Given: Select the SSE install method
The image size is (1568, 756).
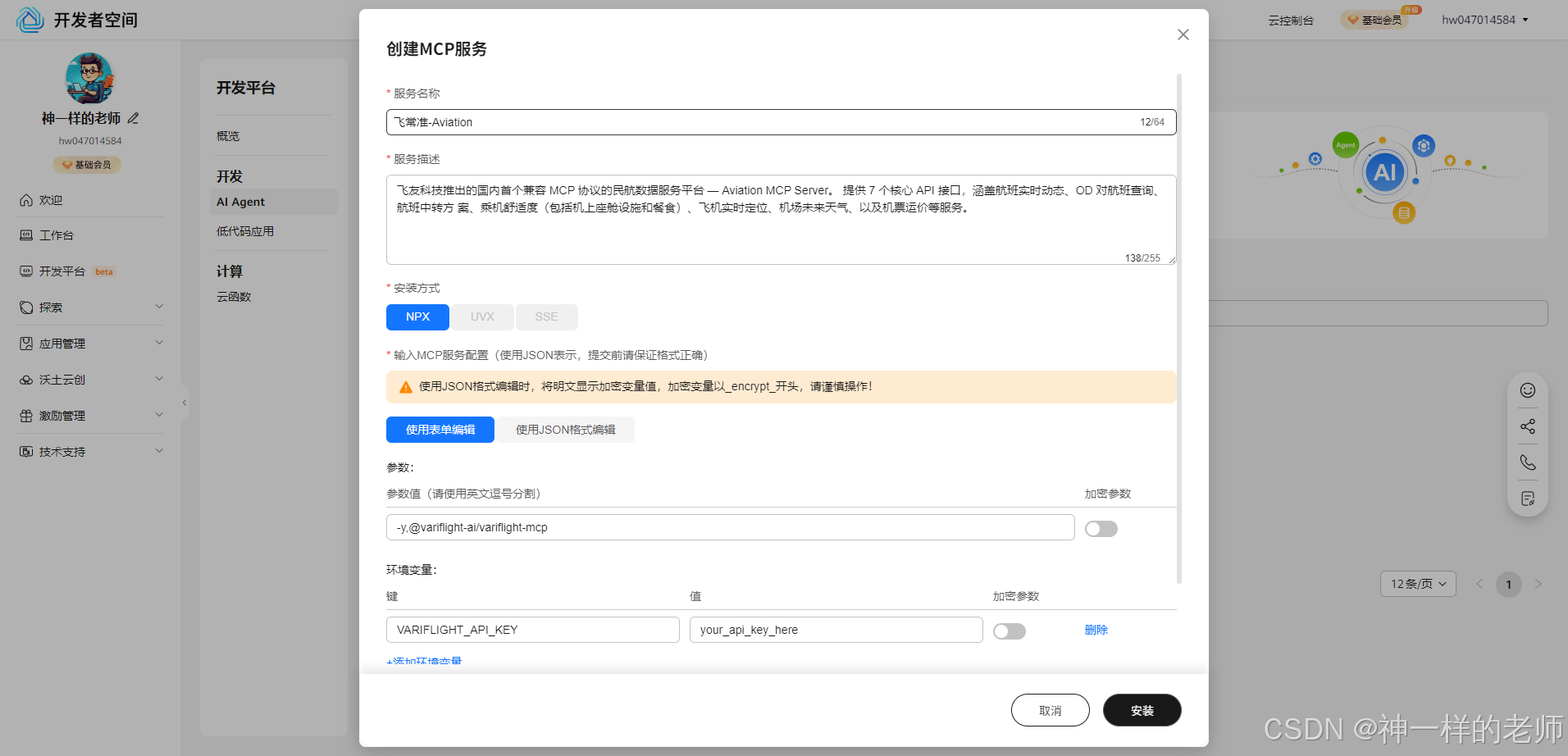Looking at the screenshot, I should click(x=547, y=317).
